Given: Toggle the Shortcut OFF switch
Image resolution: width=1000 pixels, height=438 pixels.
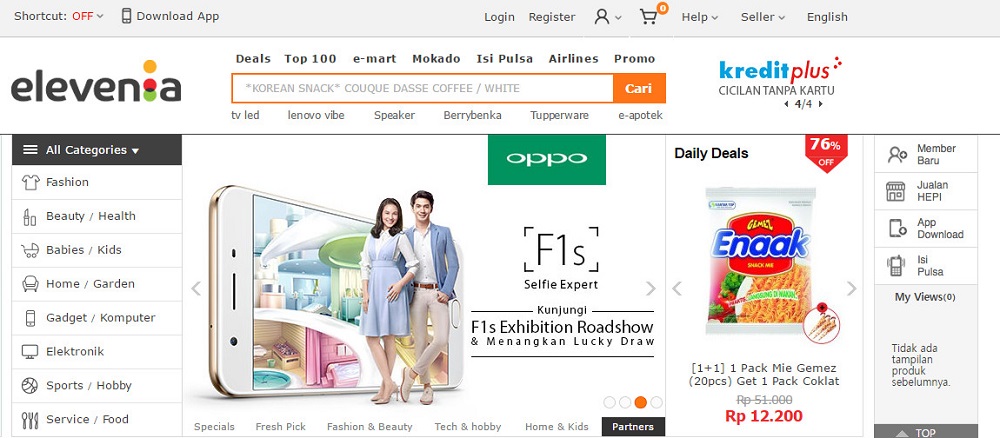Looking at the screenshot, I should pyautogui.click(x=87, y=16).
